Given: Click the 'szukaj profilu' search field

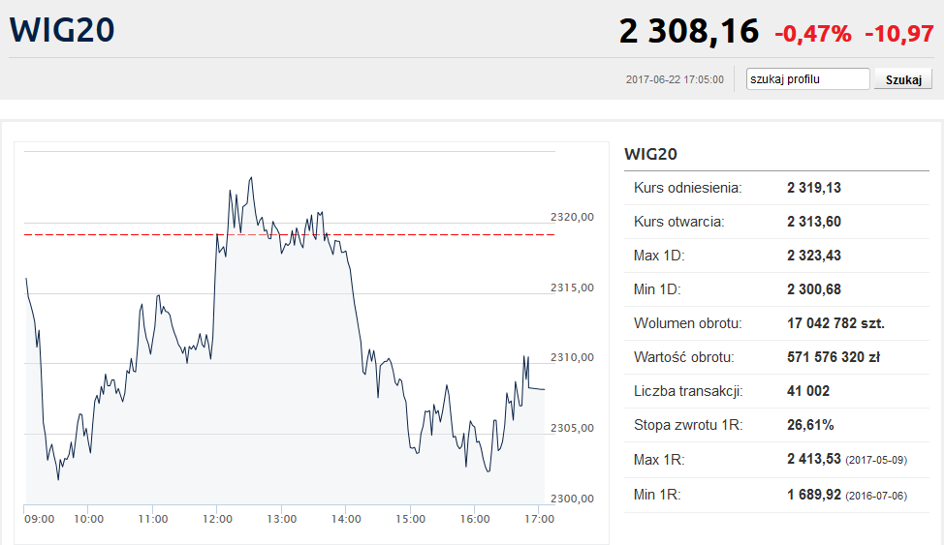Looking at the screenshot, I should tap(808, 79).
